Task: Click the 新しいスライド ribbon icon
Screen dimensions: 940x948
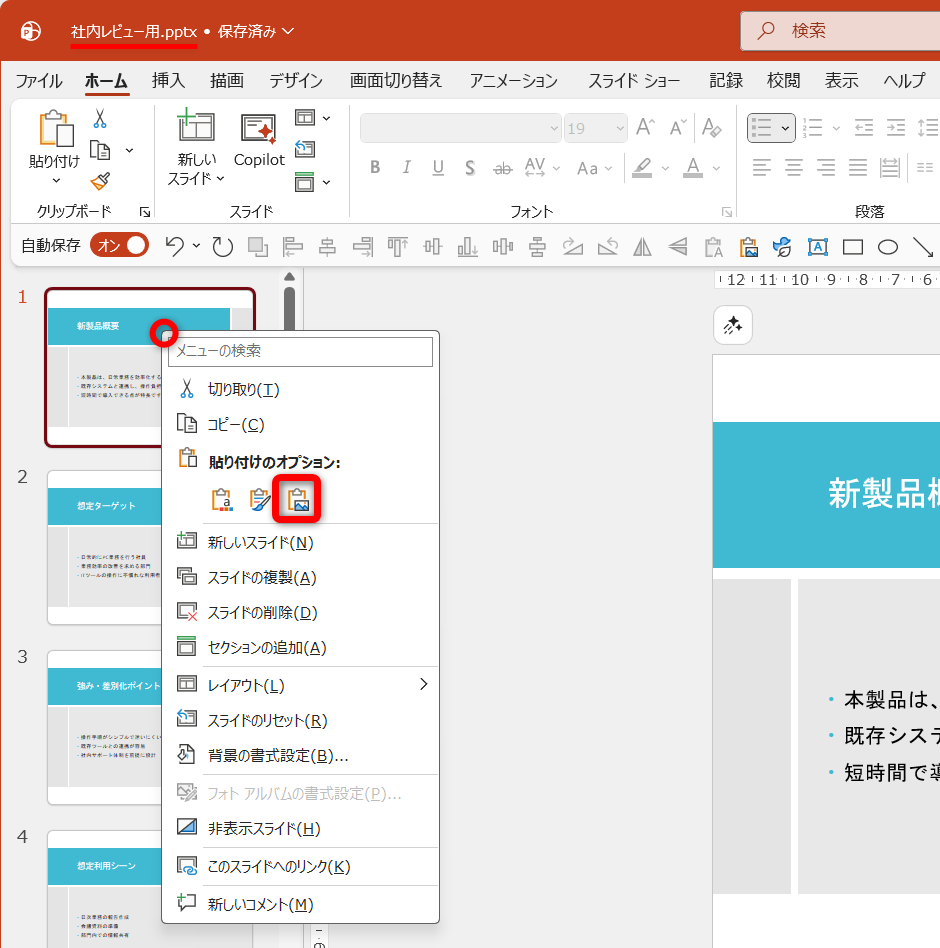Action: coord(196,128)
